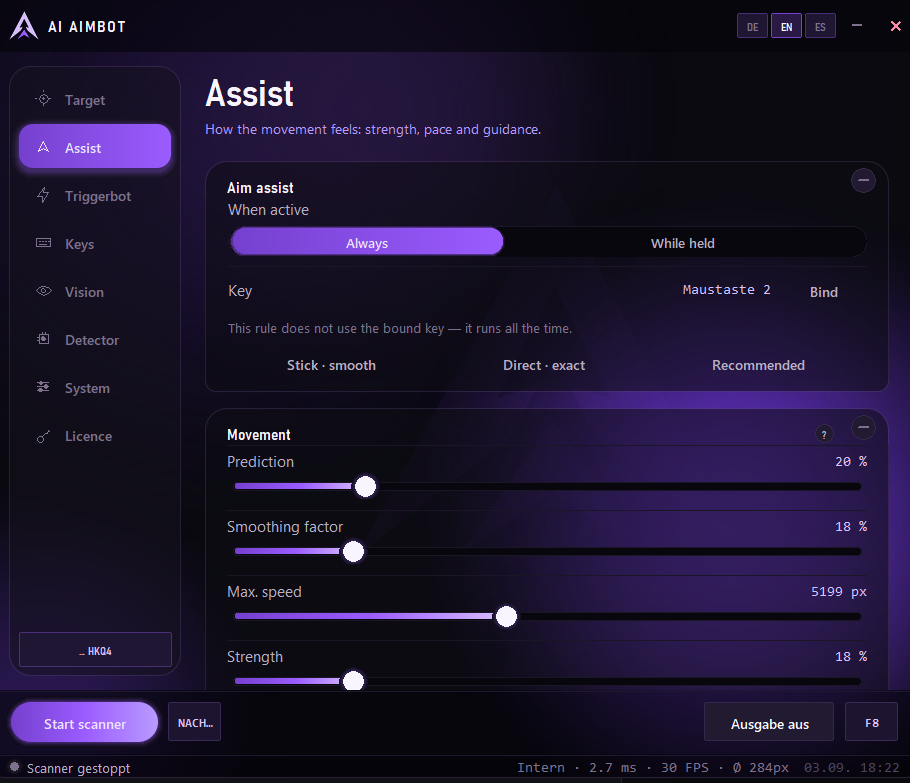The image size is (910, 783).
Task: Click the Start scanner button
Action: [85, 723]
